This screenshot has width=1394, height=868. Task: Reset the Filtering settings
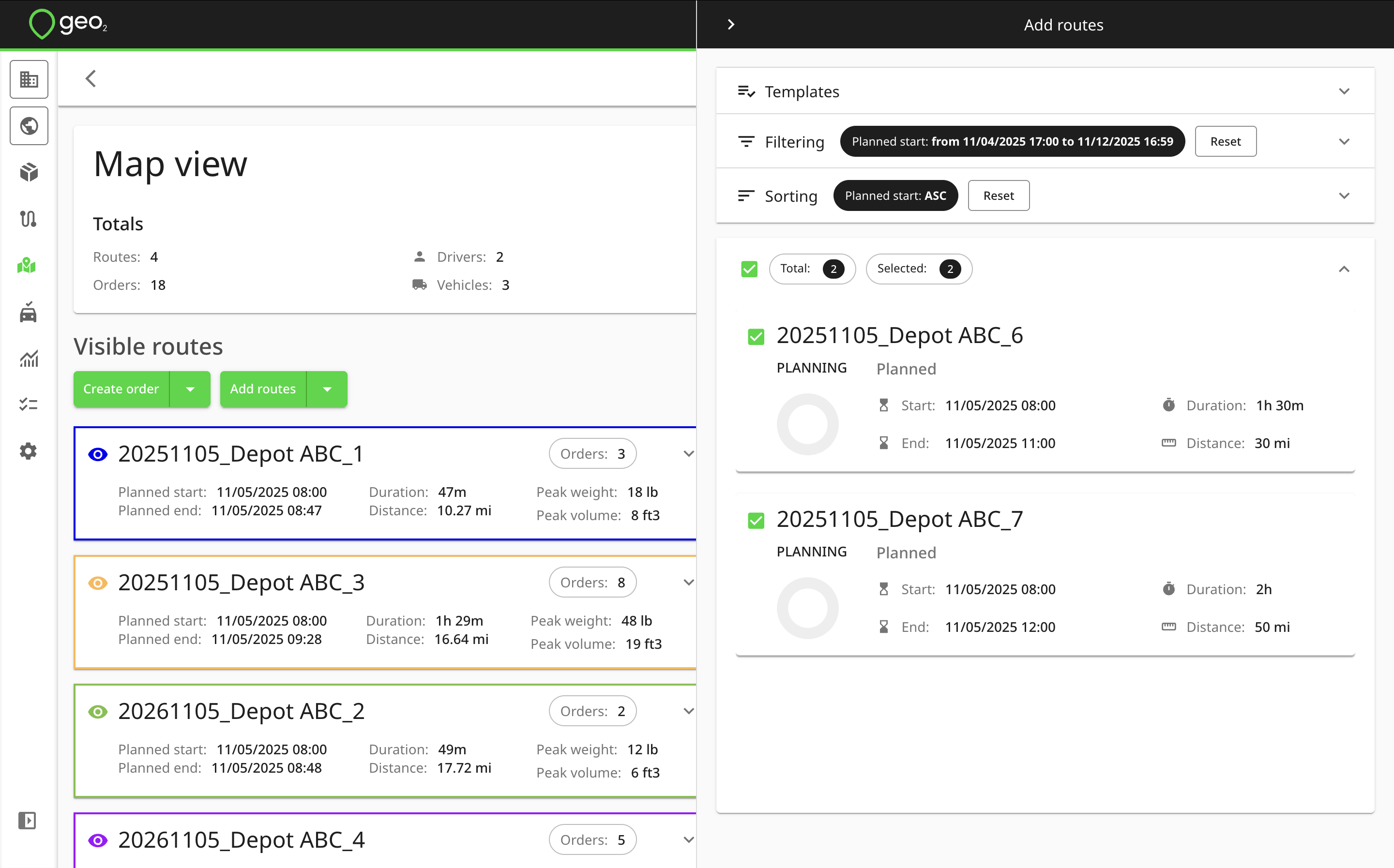tap(1225, 141)
